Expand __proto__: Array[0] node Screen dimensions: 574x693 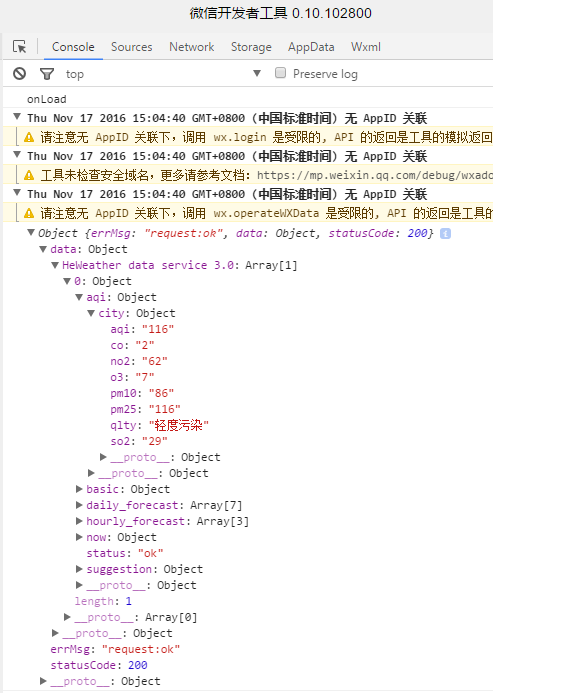pos(67,617)
